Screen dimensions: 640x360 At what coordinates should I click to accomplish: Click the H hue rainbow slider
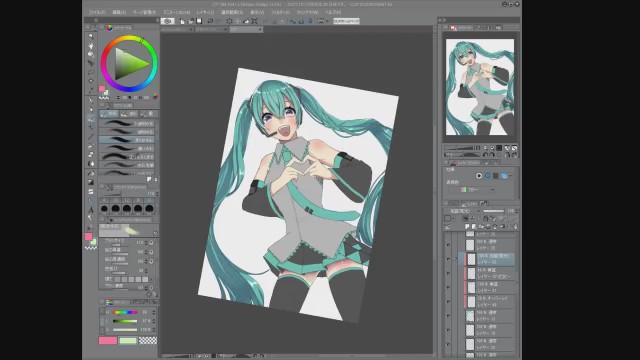tap(125, 312)
